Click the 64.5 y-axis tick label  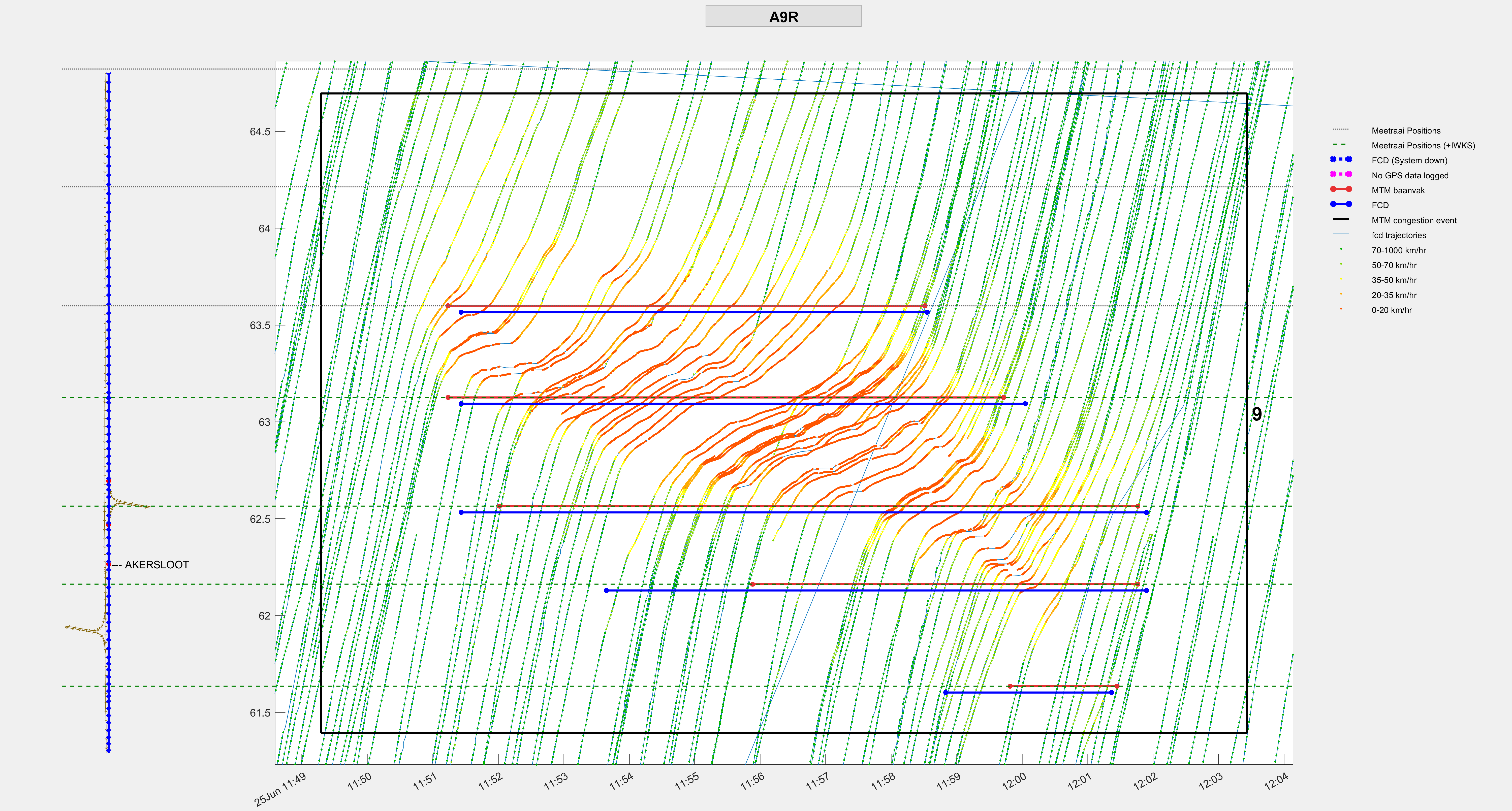click(260, 132)
